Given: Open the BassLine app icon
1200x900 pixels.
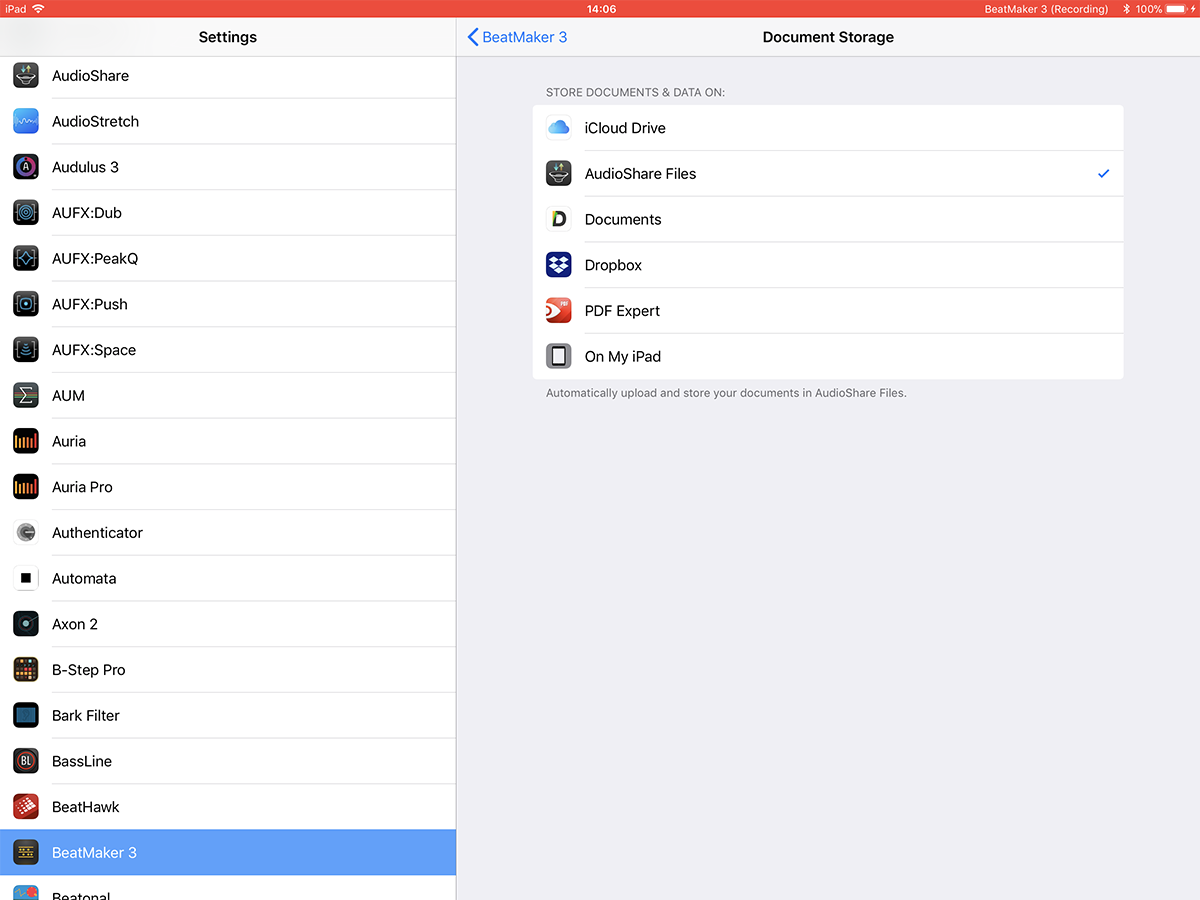Looking at the screenshot, I should click(26, 761).
